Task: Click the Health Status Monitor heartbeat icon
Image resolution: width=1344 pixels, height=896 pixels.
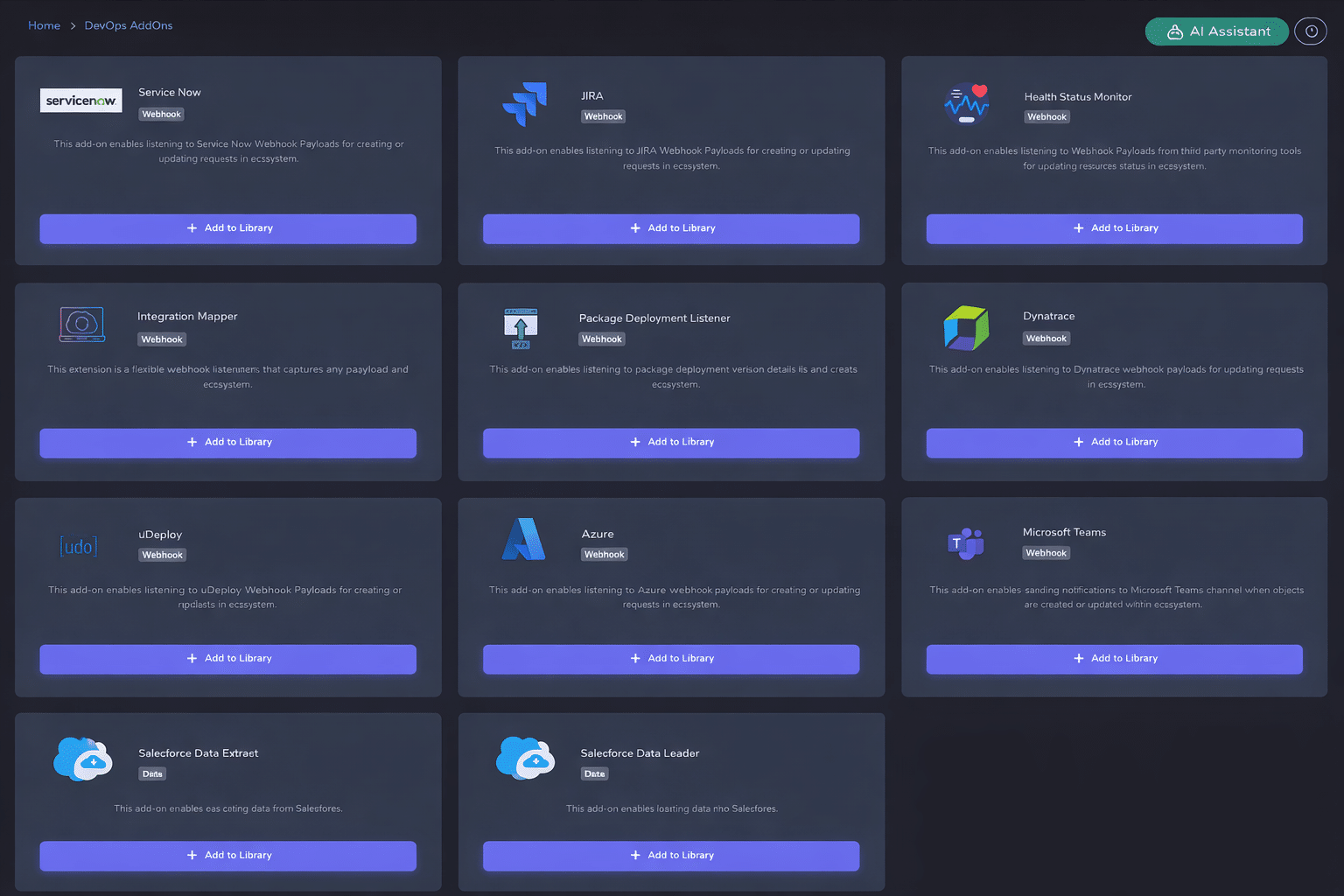Action: [967, 104]
